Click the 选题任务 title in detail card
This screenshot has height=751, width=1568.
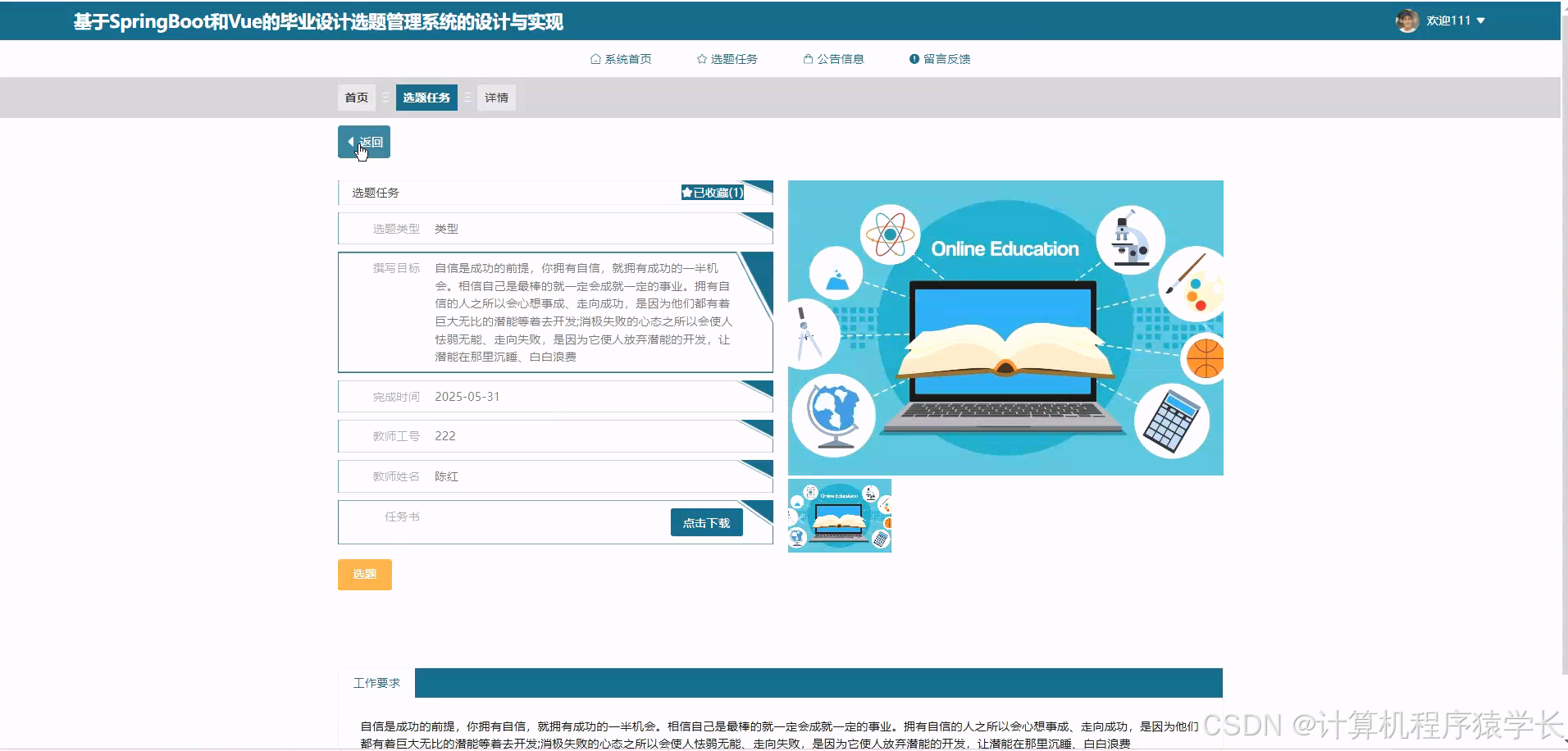(x=376, y=193)
